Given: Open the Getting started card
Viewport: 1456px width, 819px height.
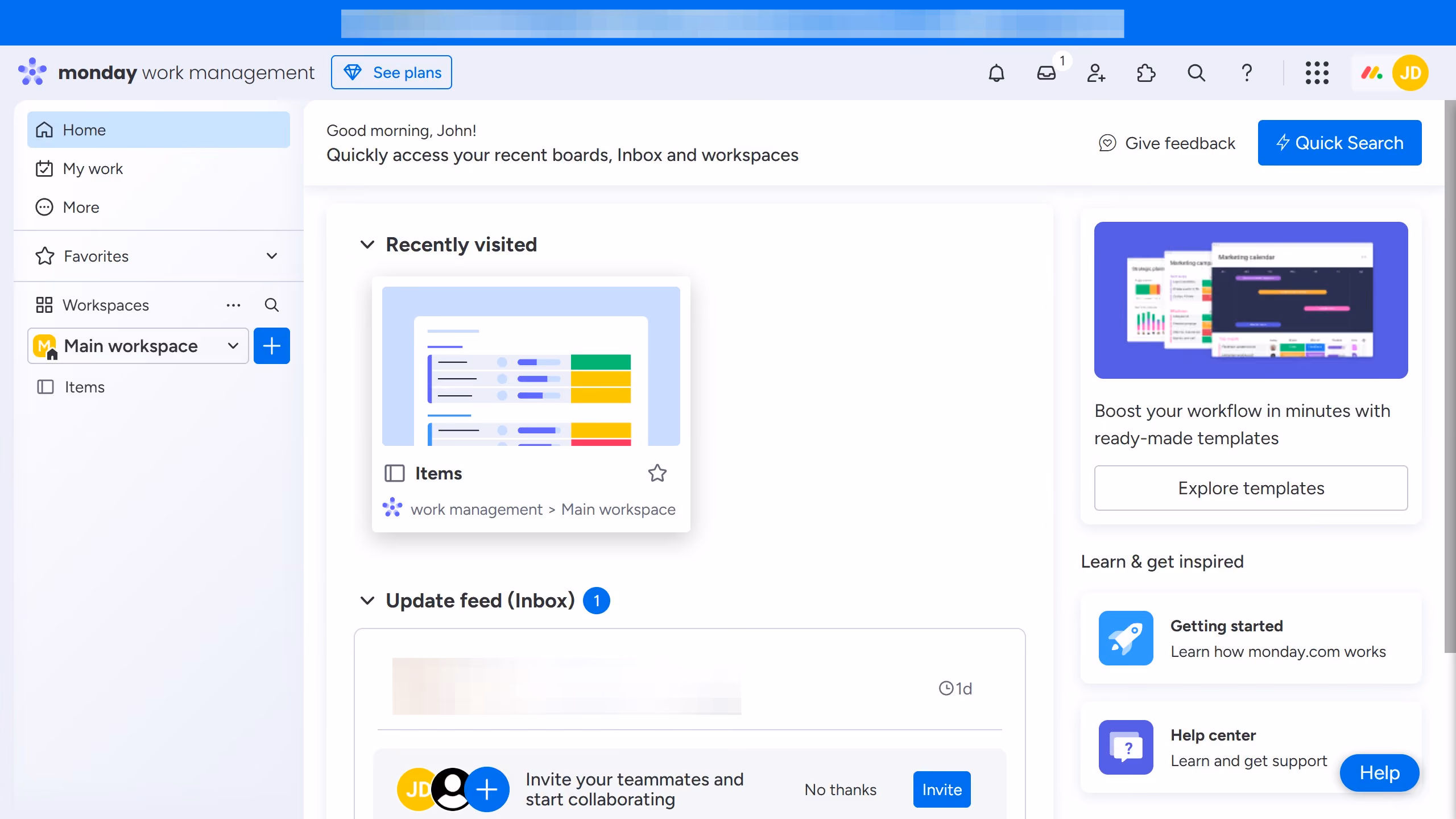Looking at the screenshot, I should click(x=1251, y=638).
